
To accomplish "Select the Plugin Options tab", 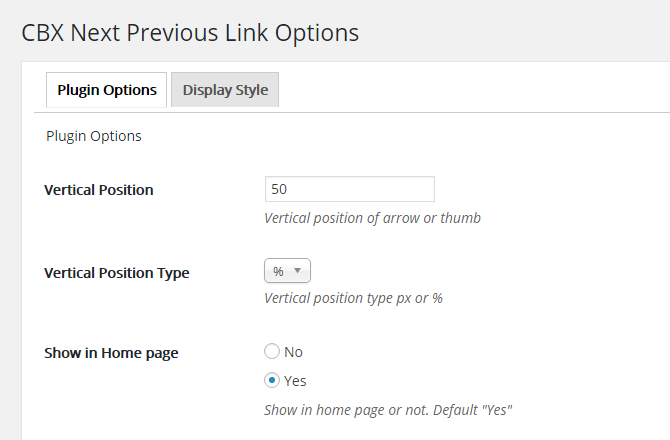I will pyautogui.click(x=107, y=90).
